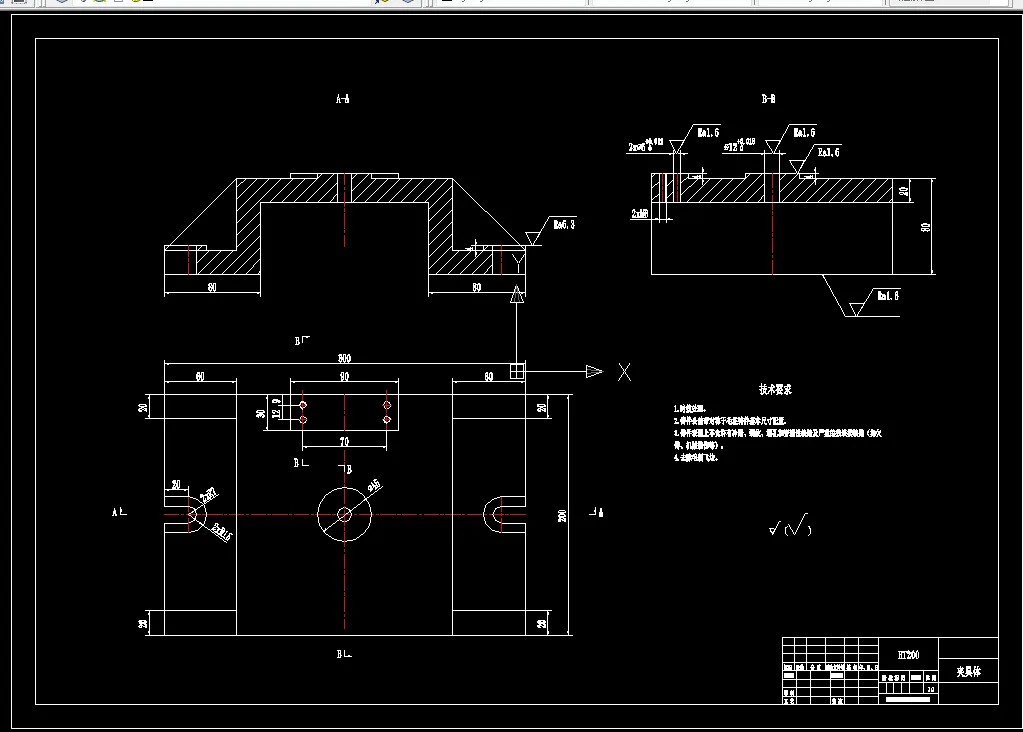Click the small center hole inside φ45 circle

tap(344, 515)
